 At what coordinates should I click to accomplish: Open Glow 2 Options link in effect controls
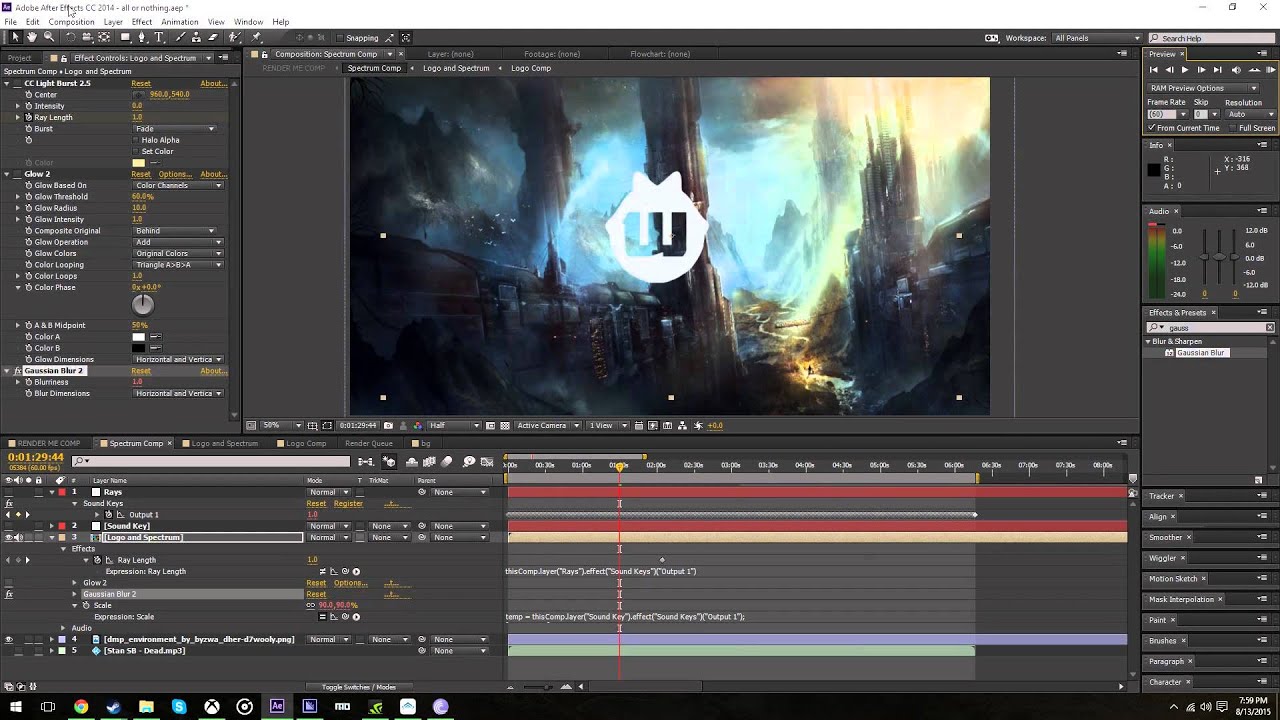pyautogui.click(x=176, y=174)
